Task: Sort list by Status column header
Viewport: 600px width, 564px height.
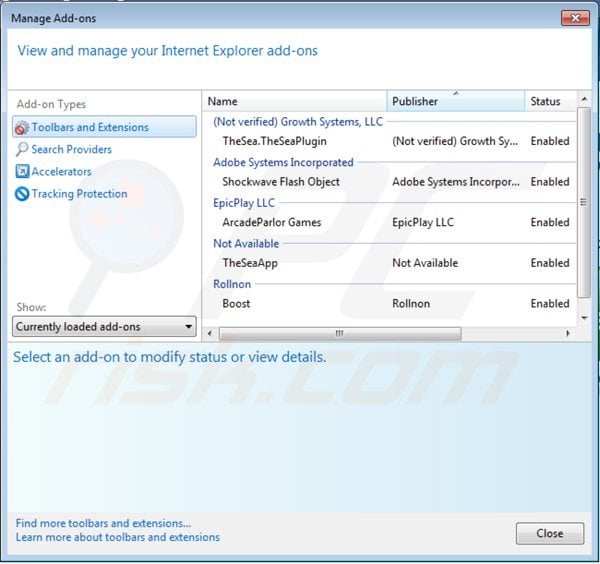Action: pos(550,101)
